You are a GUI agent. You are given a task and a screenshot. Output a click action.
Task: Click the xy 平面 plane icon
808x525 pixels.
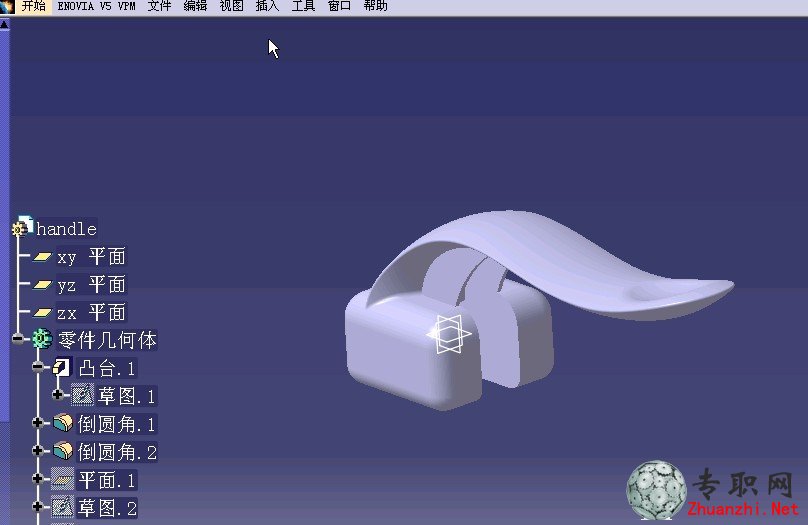[42, 257]
